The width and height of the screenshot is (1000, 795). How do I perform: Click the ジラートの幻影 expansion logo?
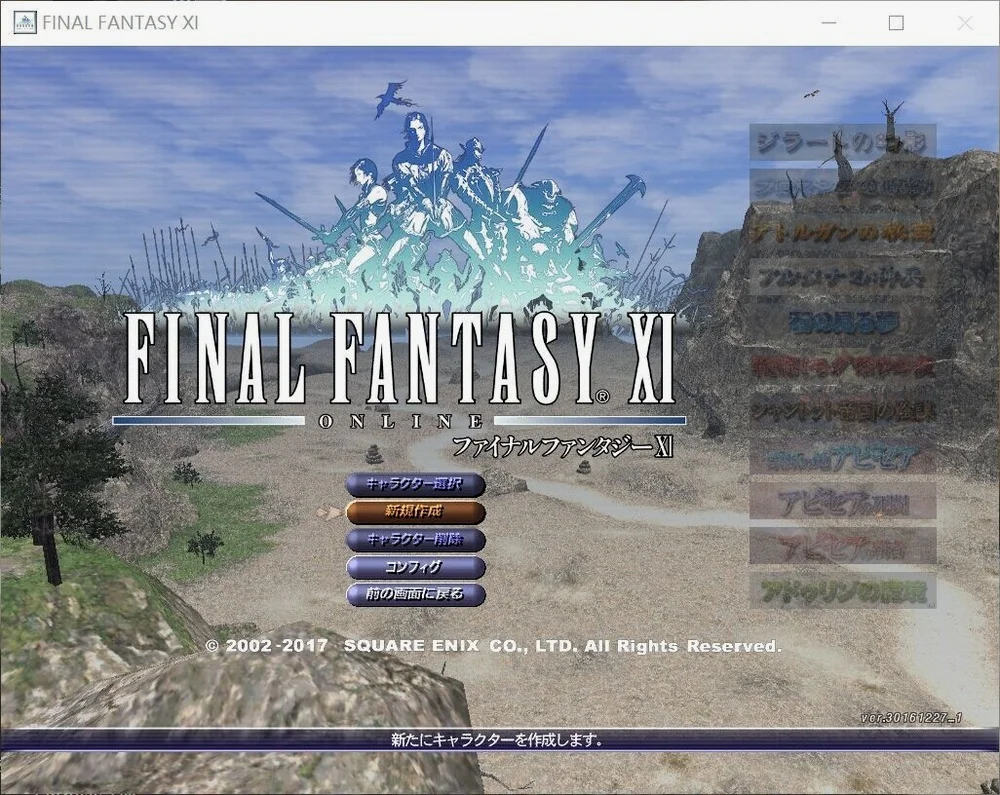842,142
